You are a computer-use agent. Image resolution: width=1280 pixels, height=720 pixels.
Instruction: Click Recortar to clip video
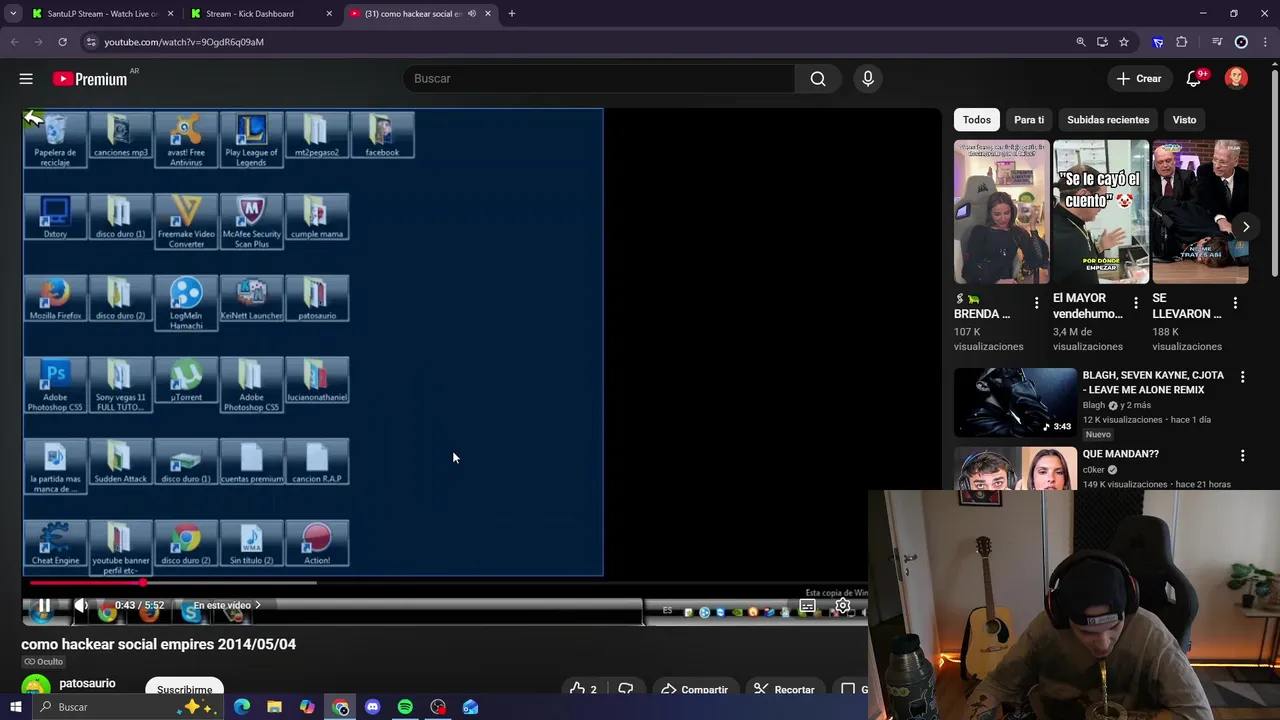tap(784, 689)
